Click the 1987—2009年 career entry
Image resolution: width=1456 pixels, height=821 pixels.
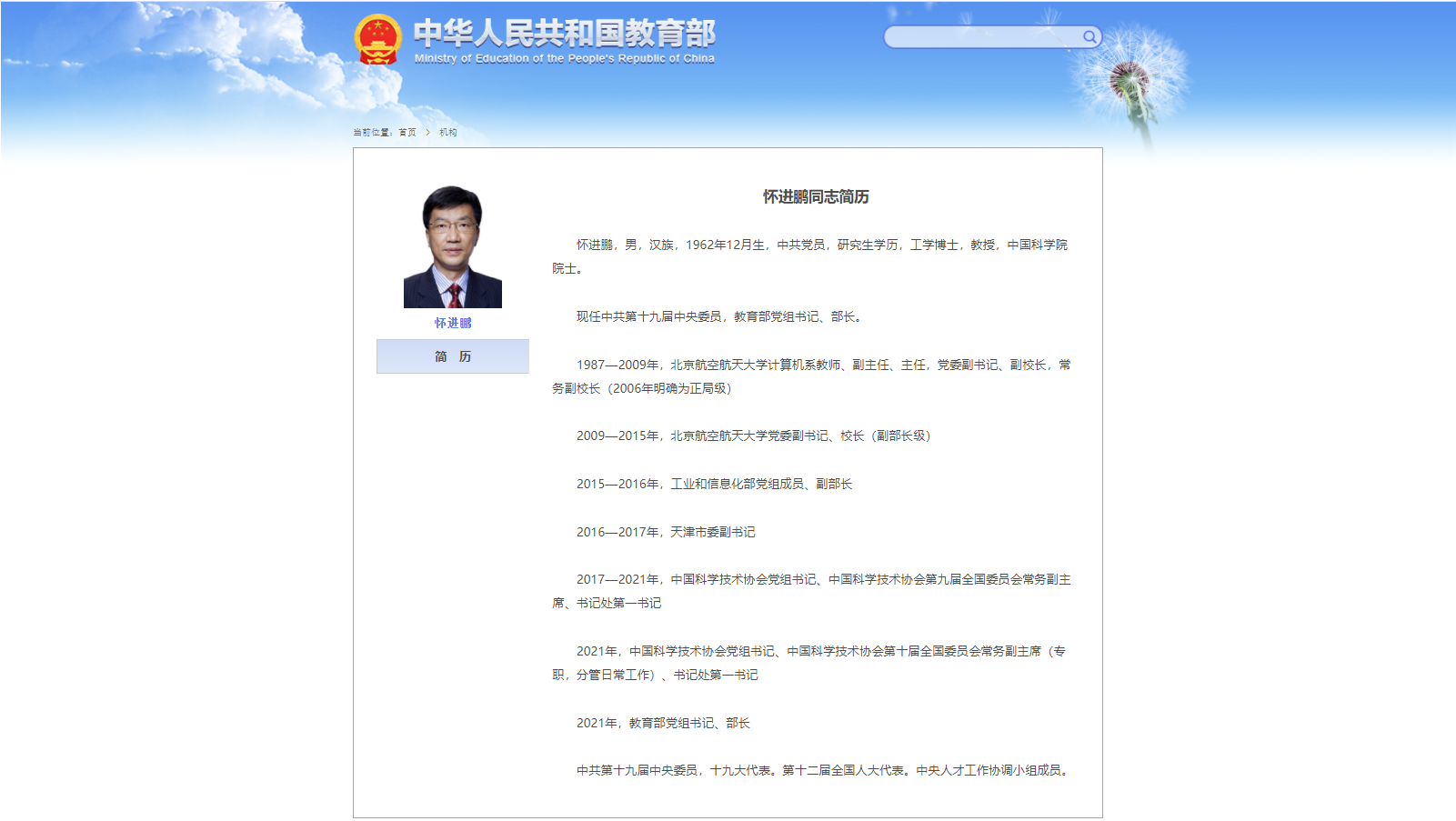tap(811, 376)
